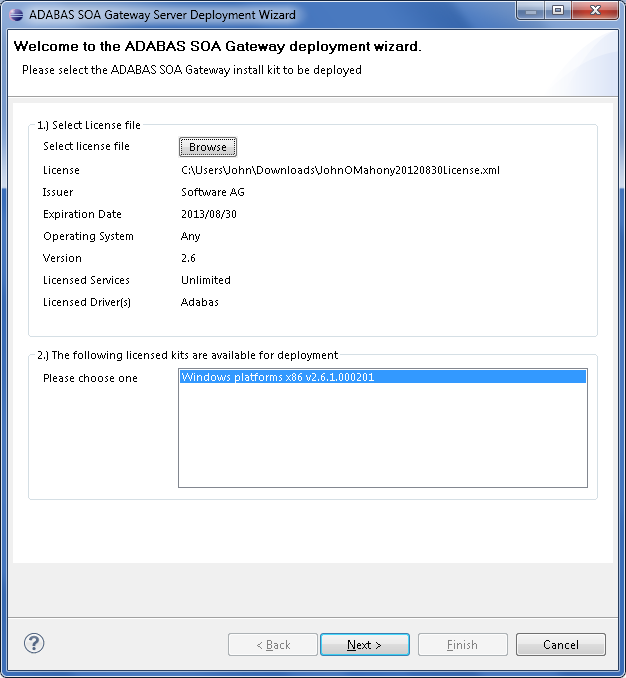Select Windows platforms x86 v2.6.1.000201 kit
626x678 pixels.
pos(383,377)
